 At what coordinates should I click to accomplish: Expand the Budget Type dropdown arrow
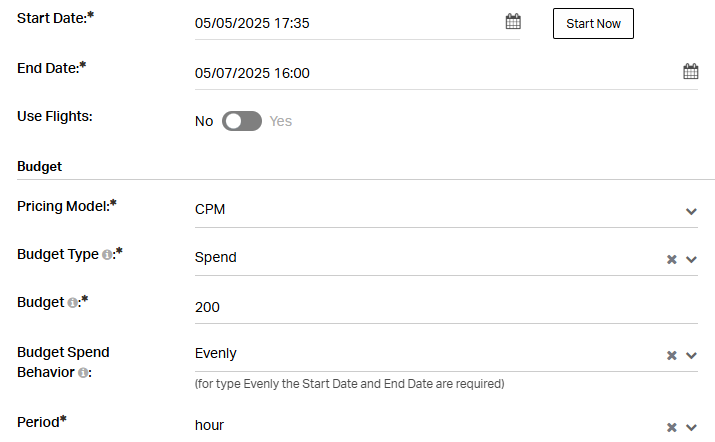(x=691, y=260)
